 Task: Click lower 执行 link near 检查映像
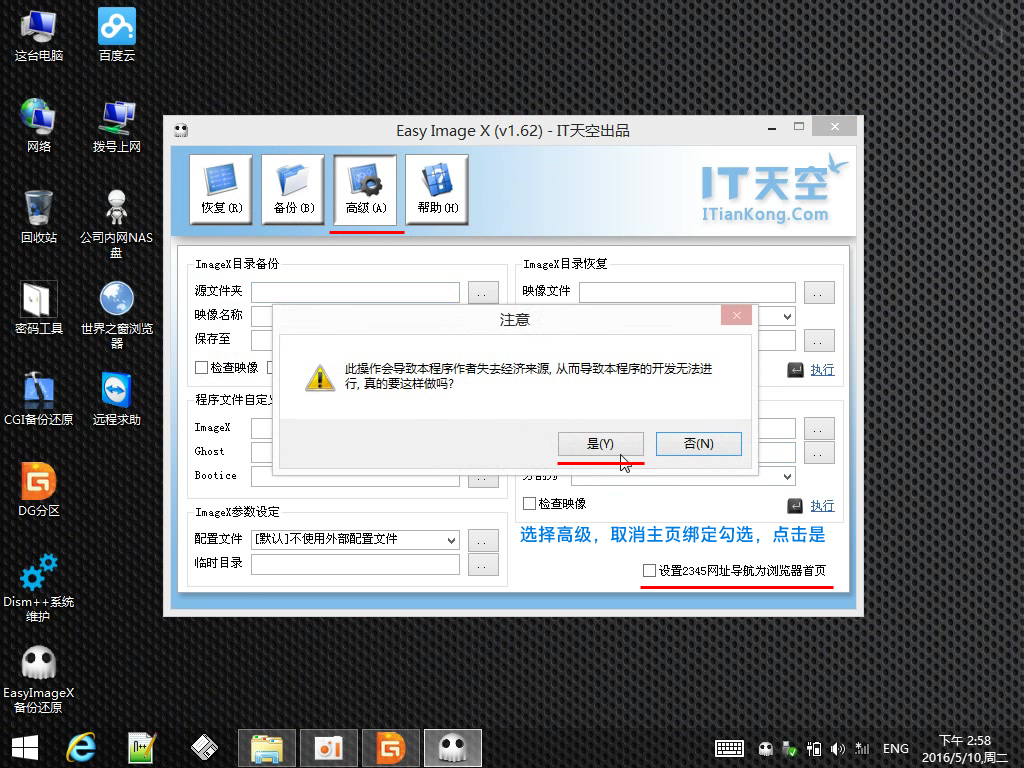pyautogui.click(x=822, y=505)
